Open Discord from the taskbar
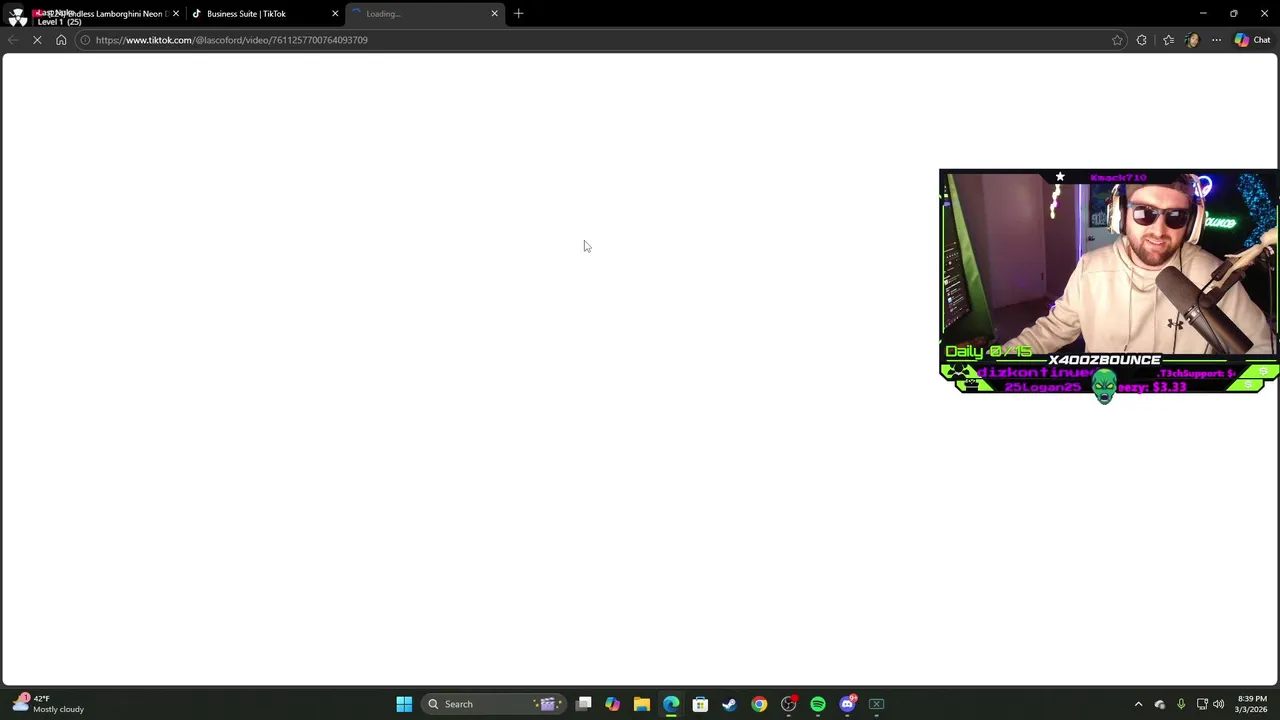The width and height of the screenshot is (1280, 720). click(x=847, y=704)
